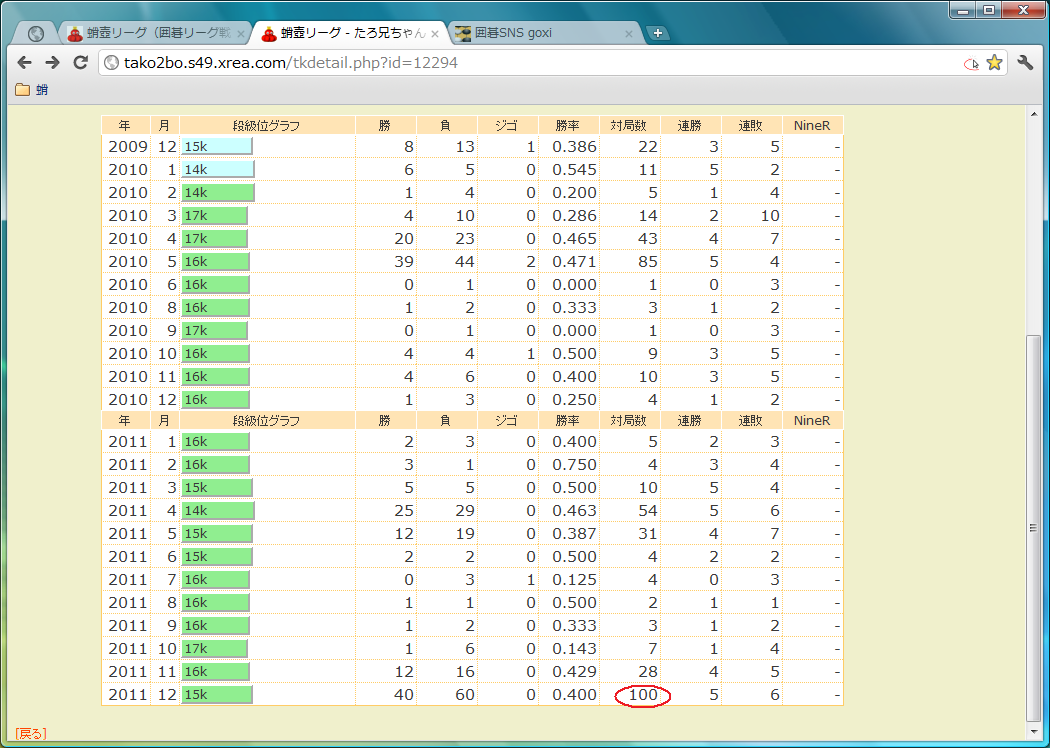This screenshot has height=748, width=1050.
Task: Close the 囲碁SNS goxi tab
Action: pyautogui.click(x=629, y=33)
